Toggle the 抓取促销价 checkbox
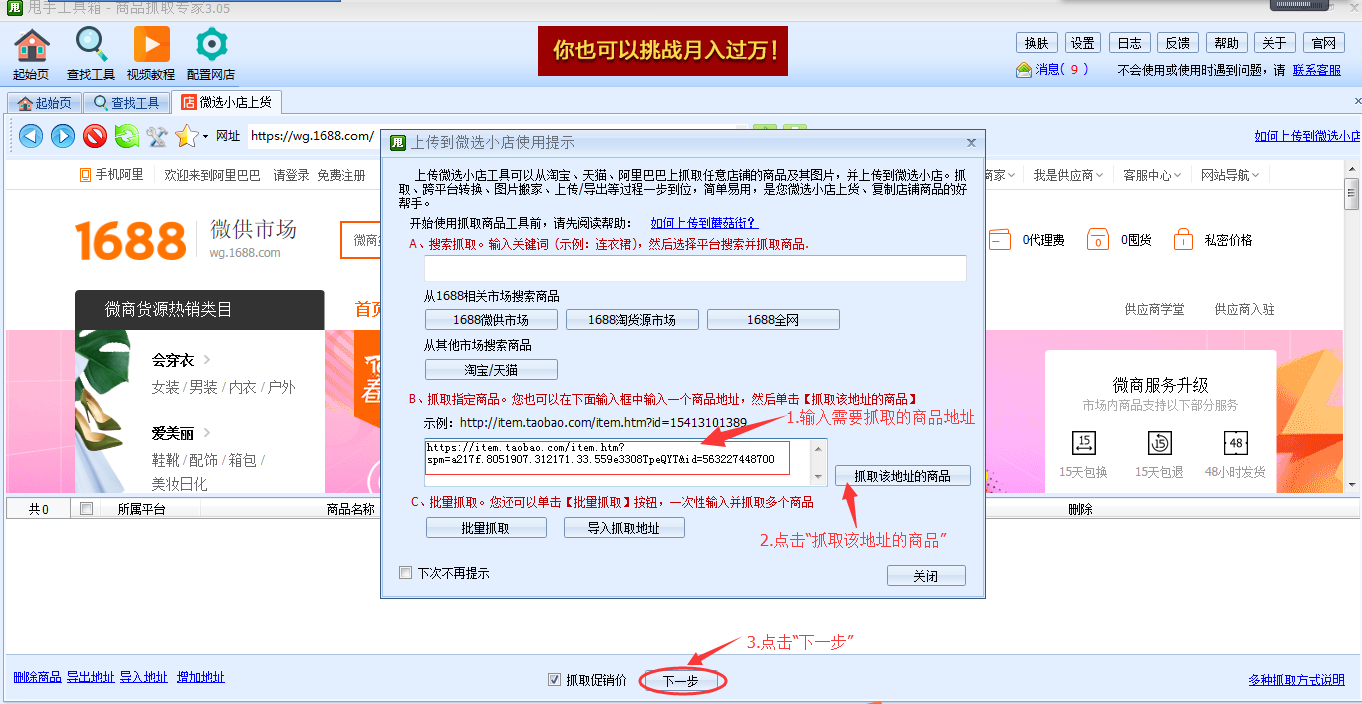Image resolution: width=1362 pixels, height=704 pixels. [554, 680]
